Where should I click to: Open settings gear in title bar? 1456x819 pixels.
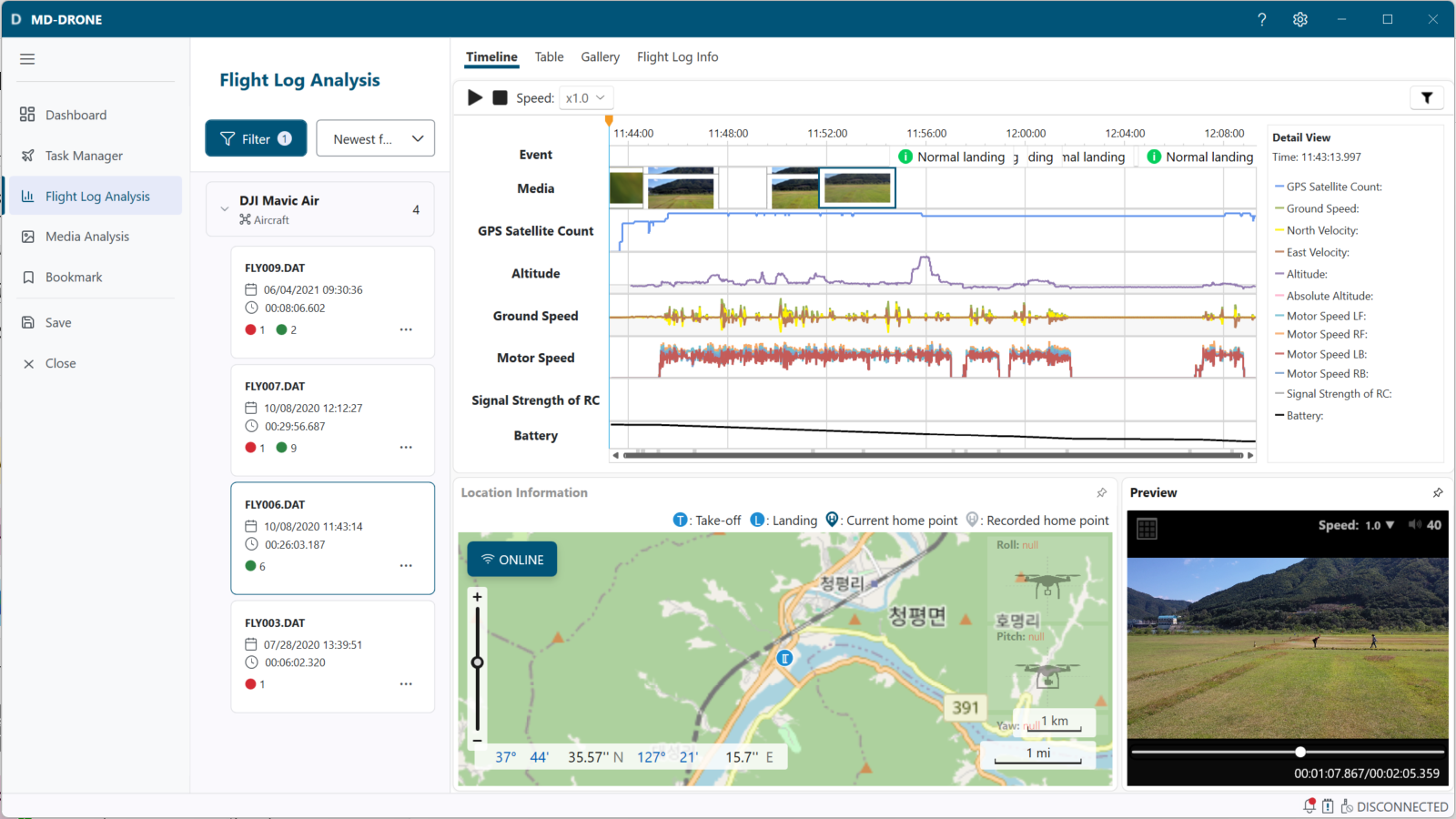click(x=1300, y=19)
